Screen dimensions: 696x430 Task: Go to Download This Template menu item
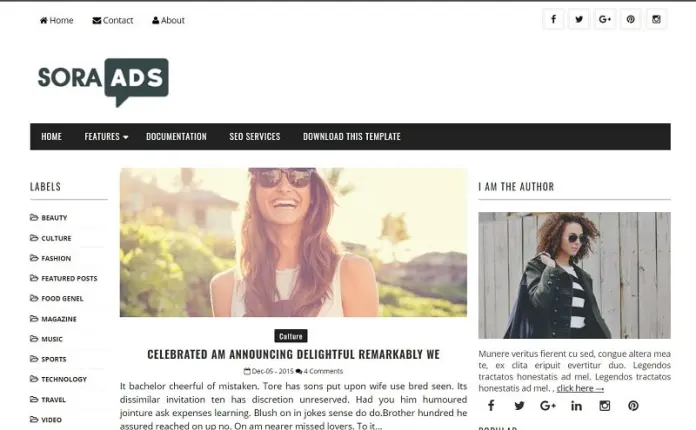point(352,137)
